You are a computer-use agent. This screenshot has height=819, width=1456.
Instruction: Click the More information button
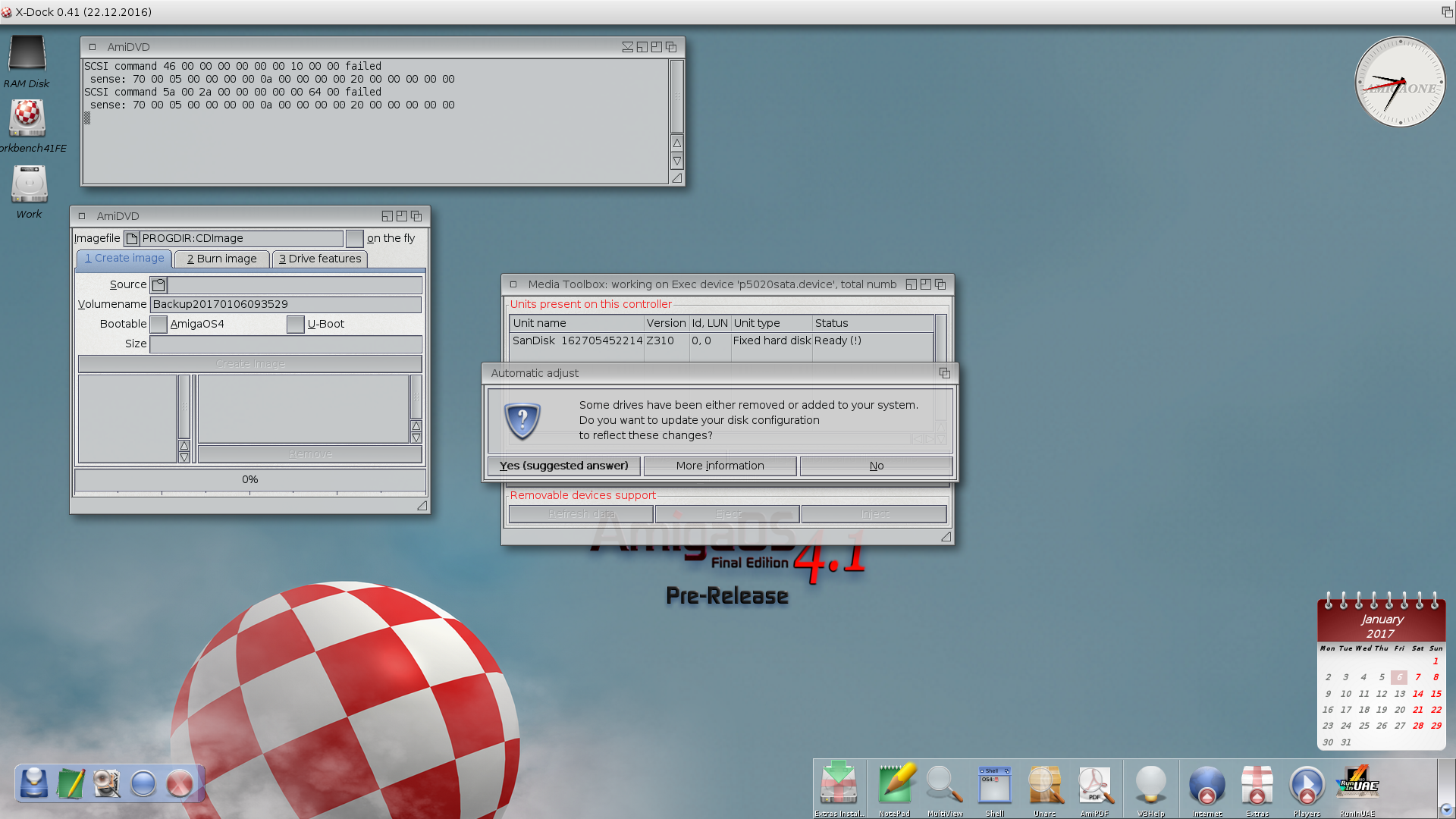720,466
